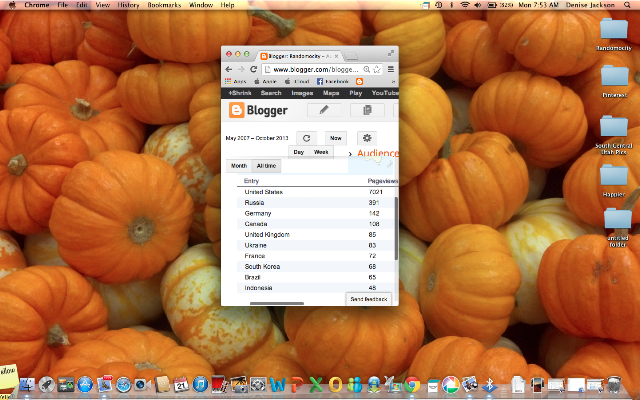The height and width of the screenshot is (400, 640).
Task: Switch stats range to Day
Action: click(298, 152)
